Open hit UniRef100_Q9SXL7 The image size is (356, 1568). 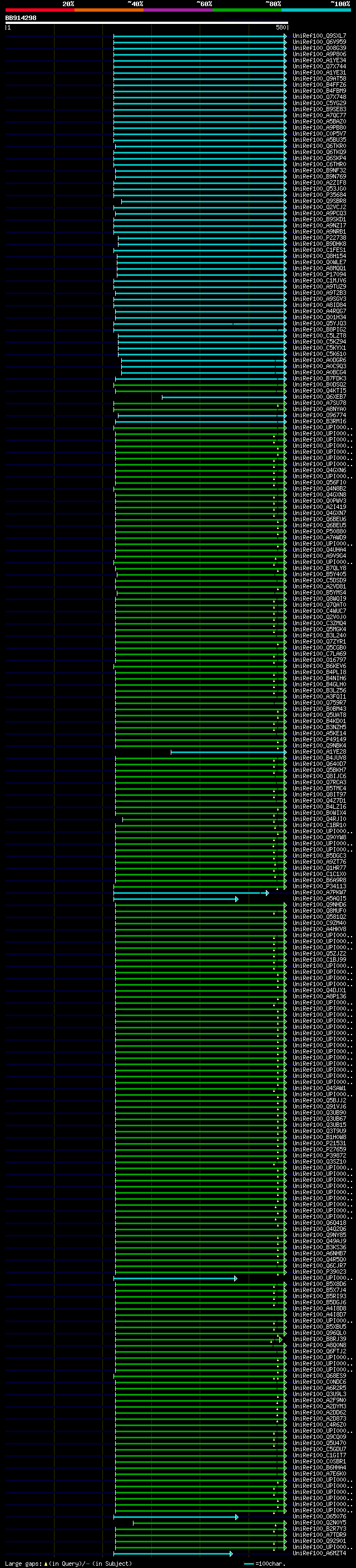click(x=319, y=36)
